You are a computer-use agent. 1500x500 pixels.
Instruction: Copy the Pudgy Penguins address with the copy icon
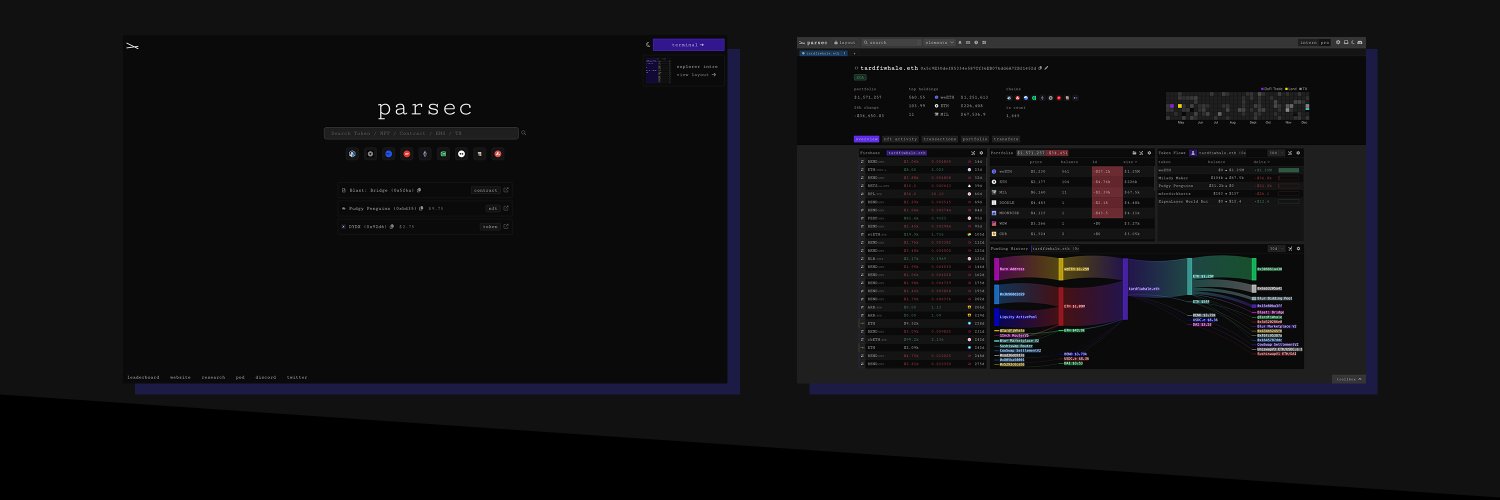pyautogui.click(x=421, y=208)
